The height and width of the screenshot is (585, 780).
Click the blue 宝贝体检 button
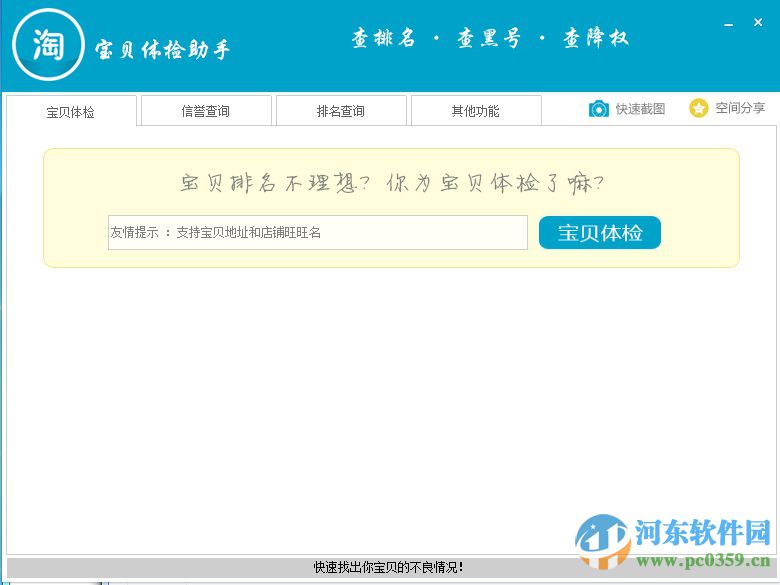(x=600, y=232)
